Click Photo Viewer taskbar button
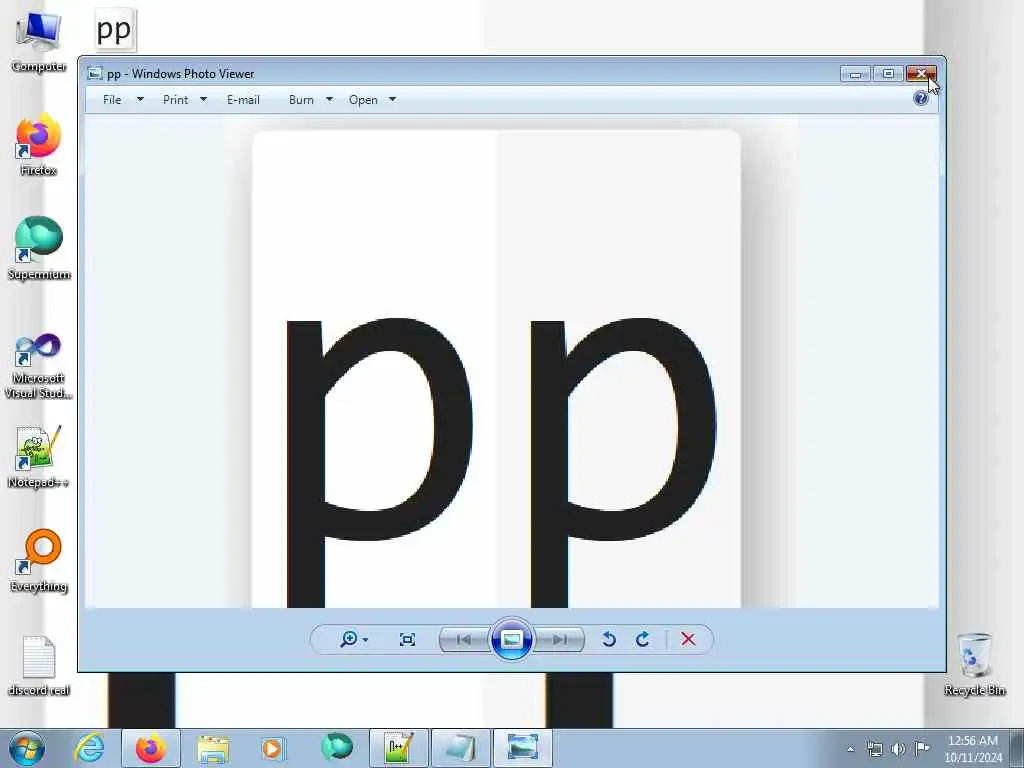The image size is (1024, 768). (x=522, y=748)
